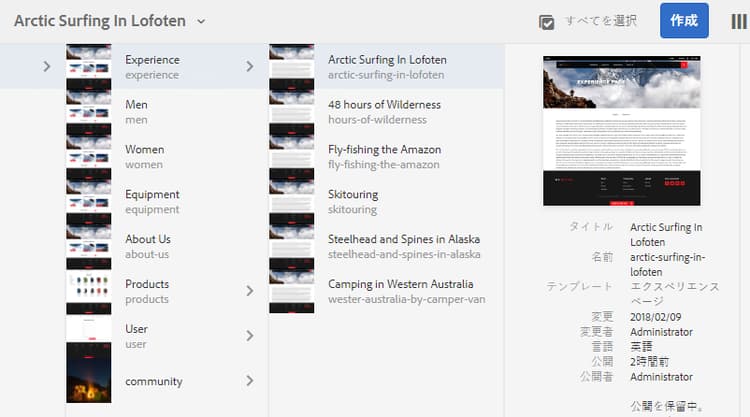Screen dimensions: 750x417
Task: Click the 英語 language value
Action: [641, 347]
